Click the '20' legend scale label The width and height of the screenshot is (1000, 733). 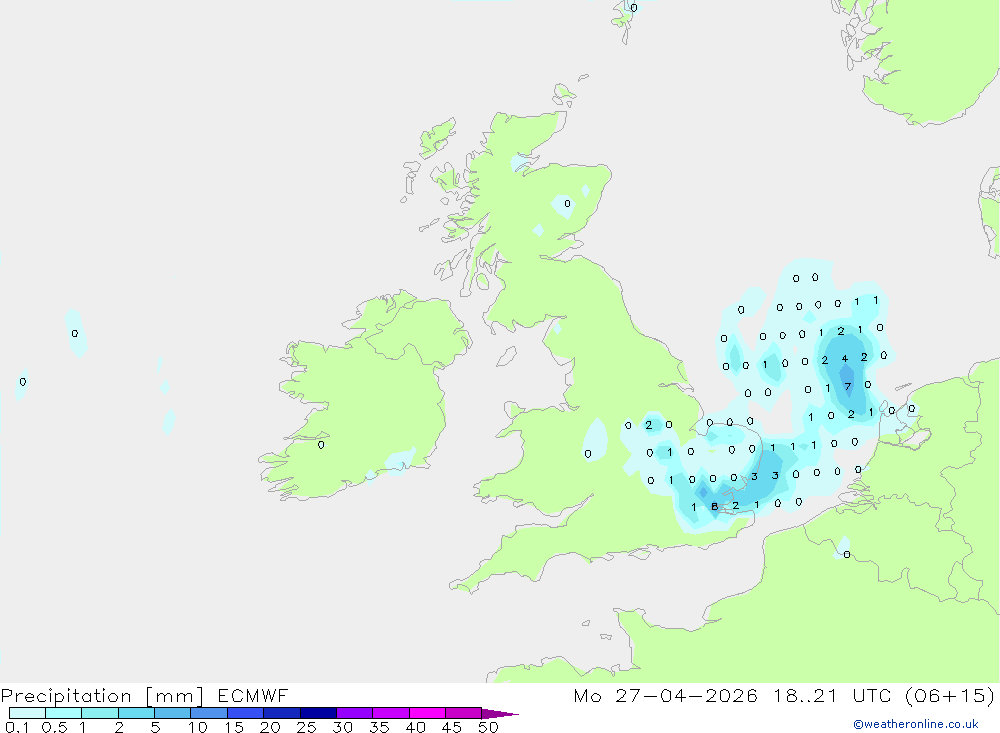coord(270,727)
